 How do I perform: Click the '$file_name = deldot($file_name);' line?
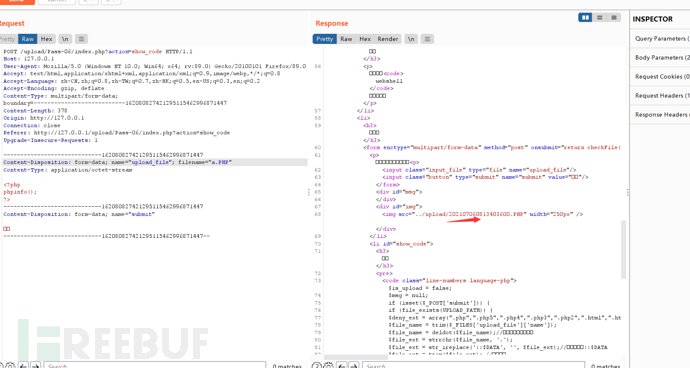461,332
